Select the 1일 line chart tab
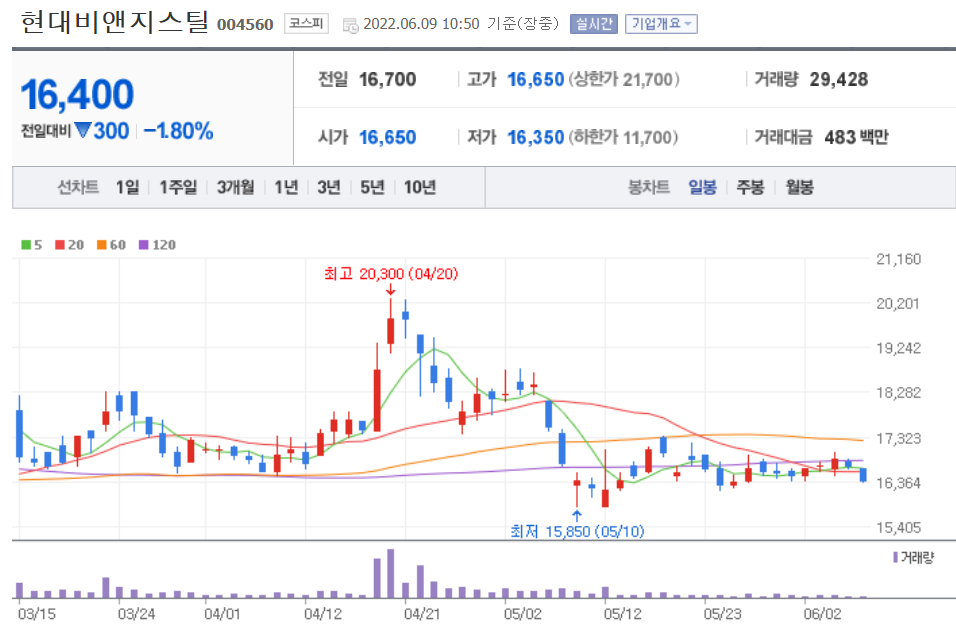956x630 pixels. click(127, 187)
